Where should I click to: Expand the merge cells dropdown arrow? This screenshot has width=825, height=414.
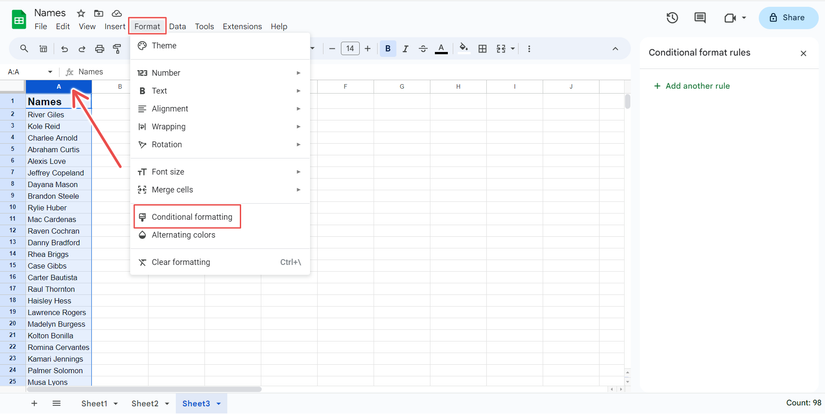tap(512, 49)
